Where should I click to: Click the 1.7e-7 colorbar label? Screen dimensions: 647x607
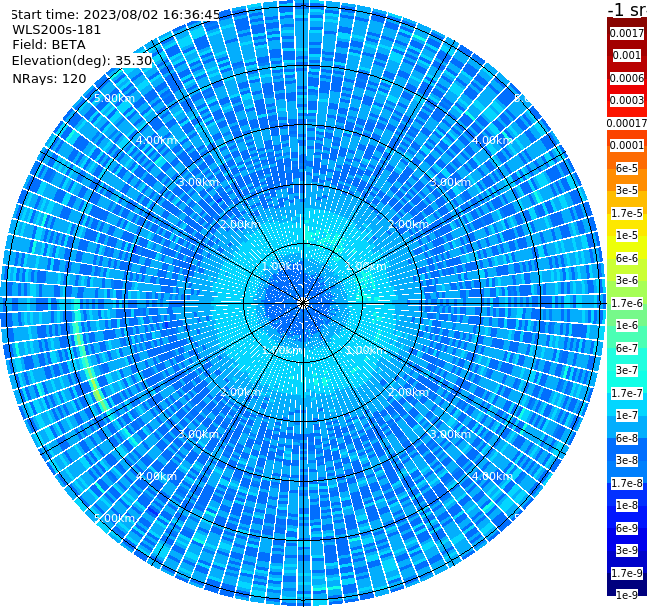[x=627, y=393]
